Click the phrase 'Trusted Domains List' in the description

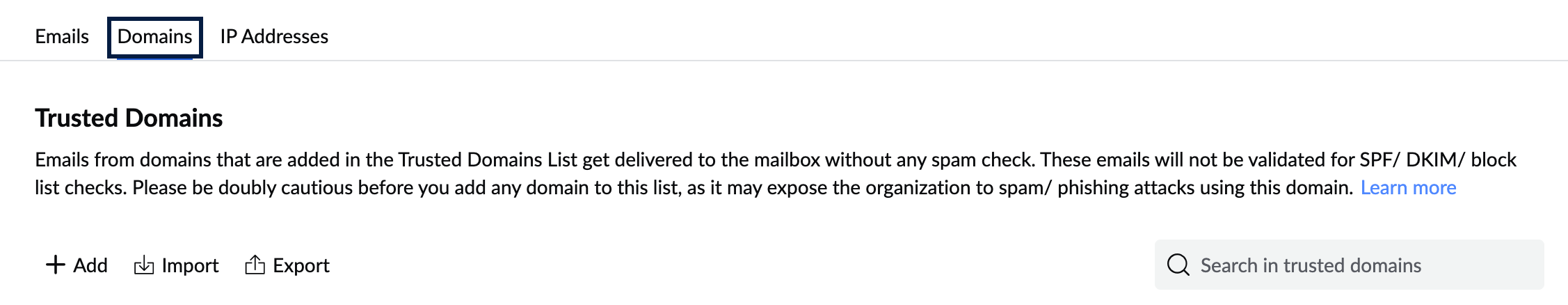(x=487, y=159)
